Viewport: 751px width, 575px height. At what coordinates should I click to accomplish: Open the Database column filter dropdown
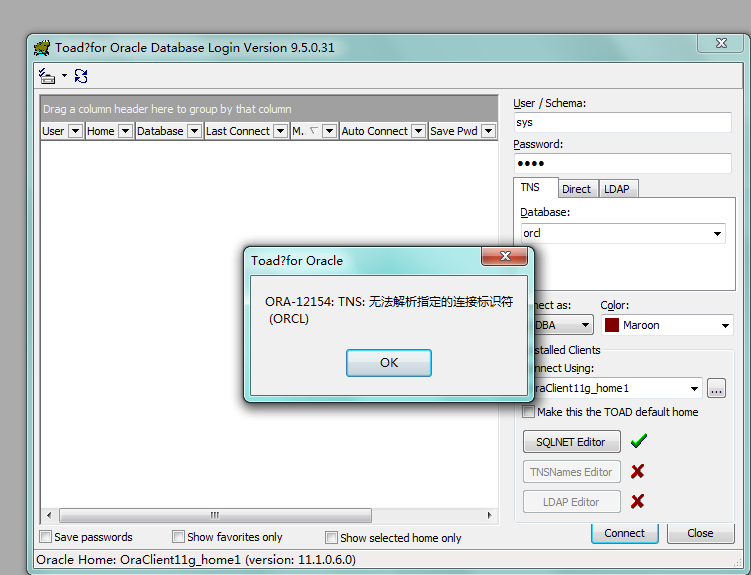coord(193,131)
